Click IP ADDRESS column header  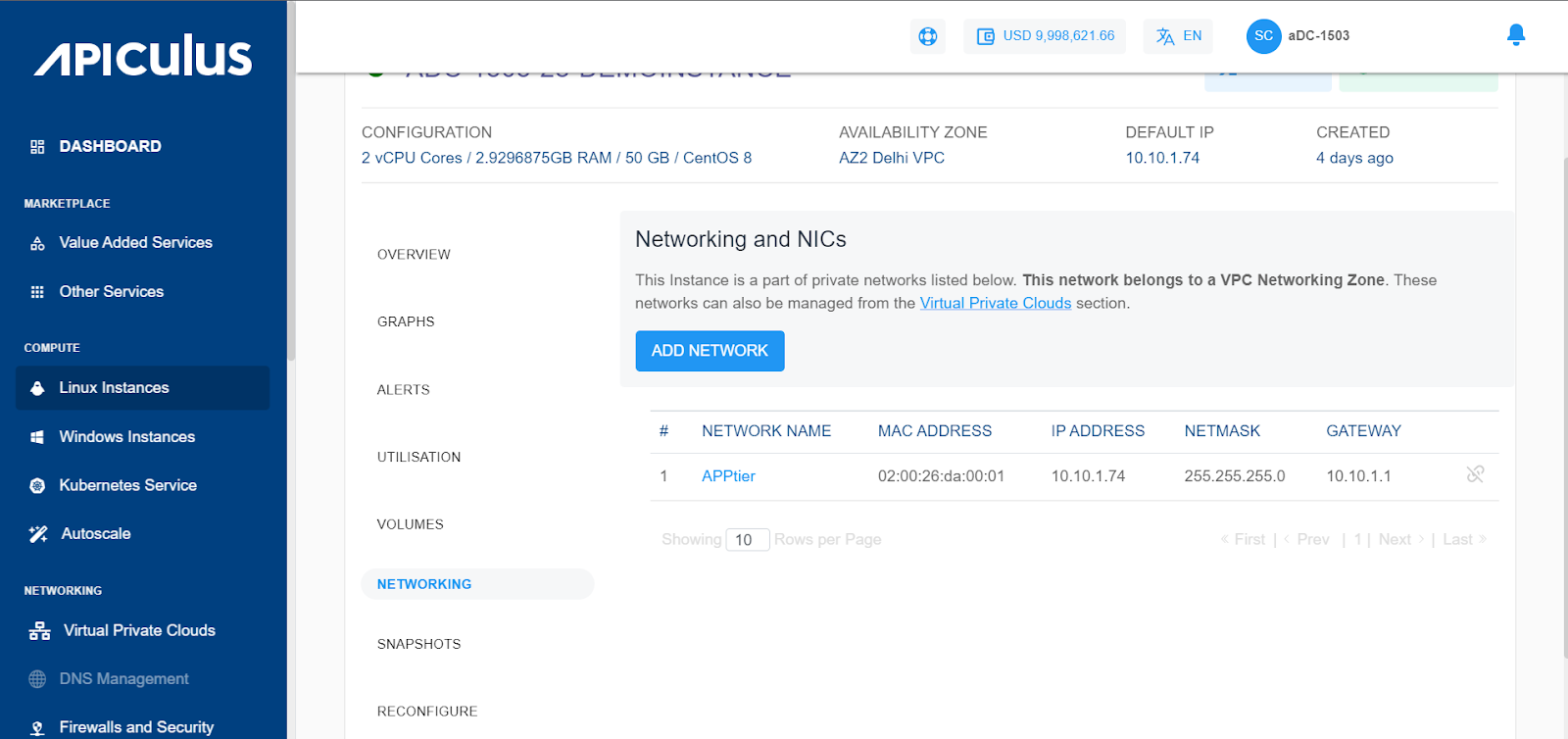tap(1098, 431)
